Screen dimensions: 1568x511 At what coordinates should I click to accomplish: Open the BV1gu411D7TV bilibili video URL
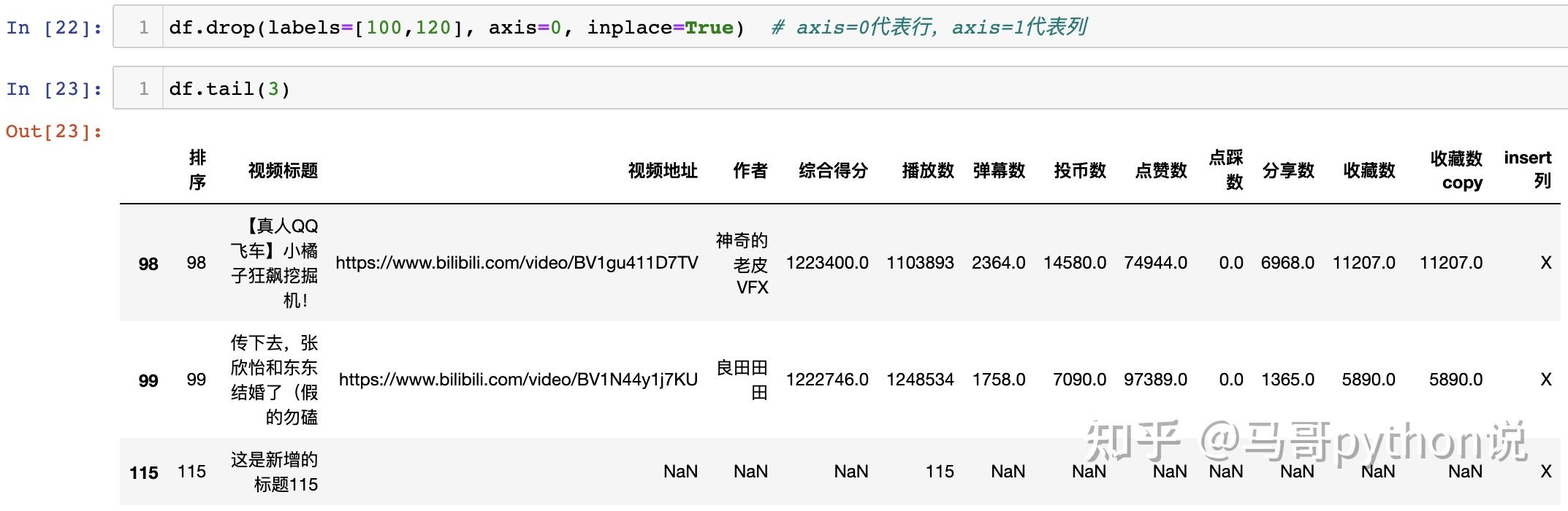tap(517, 263)
